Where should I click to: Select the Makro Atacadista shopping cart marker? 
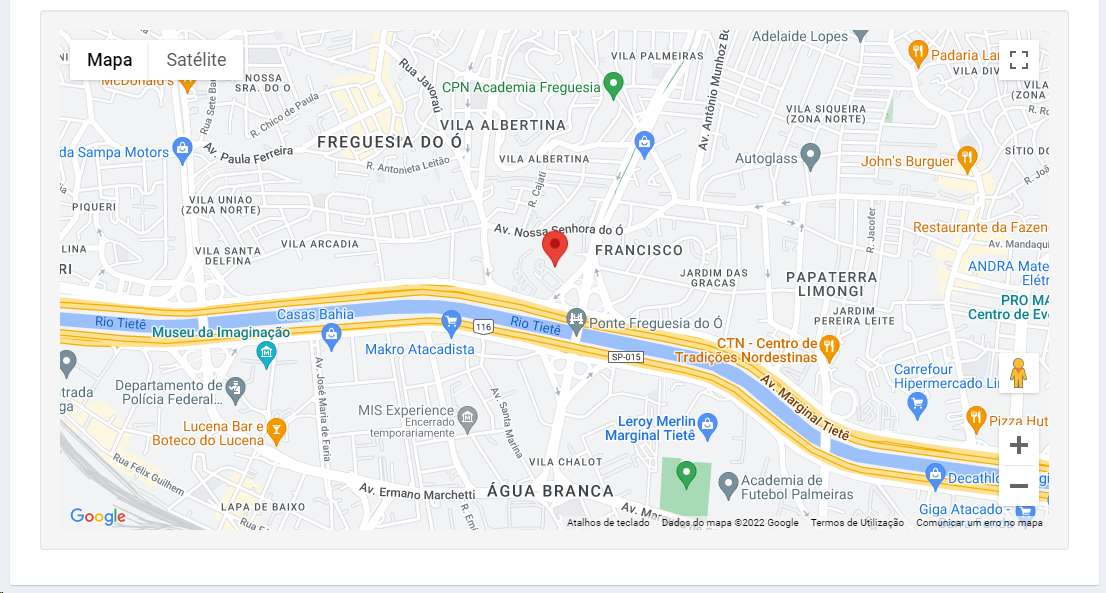[451, 323]
